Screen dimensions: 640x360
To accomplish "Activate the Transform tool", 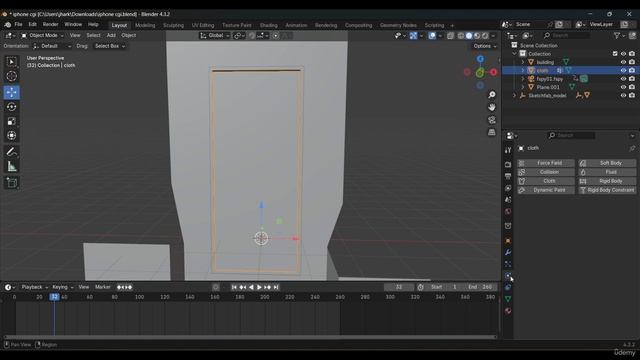I will (x=11, y=136).
